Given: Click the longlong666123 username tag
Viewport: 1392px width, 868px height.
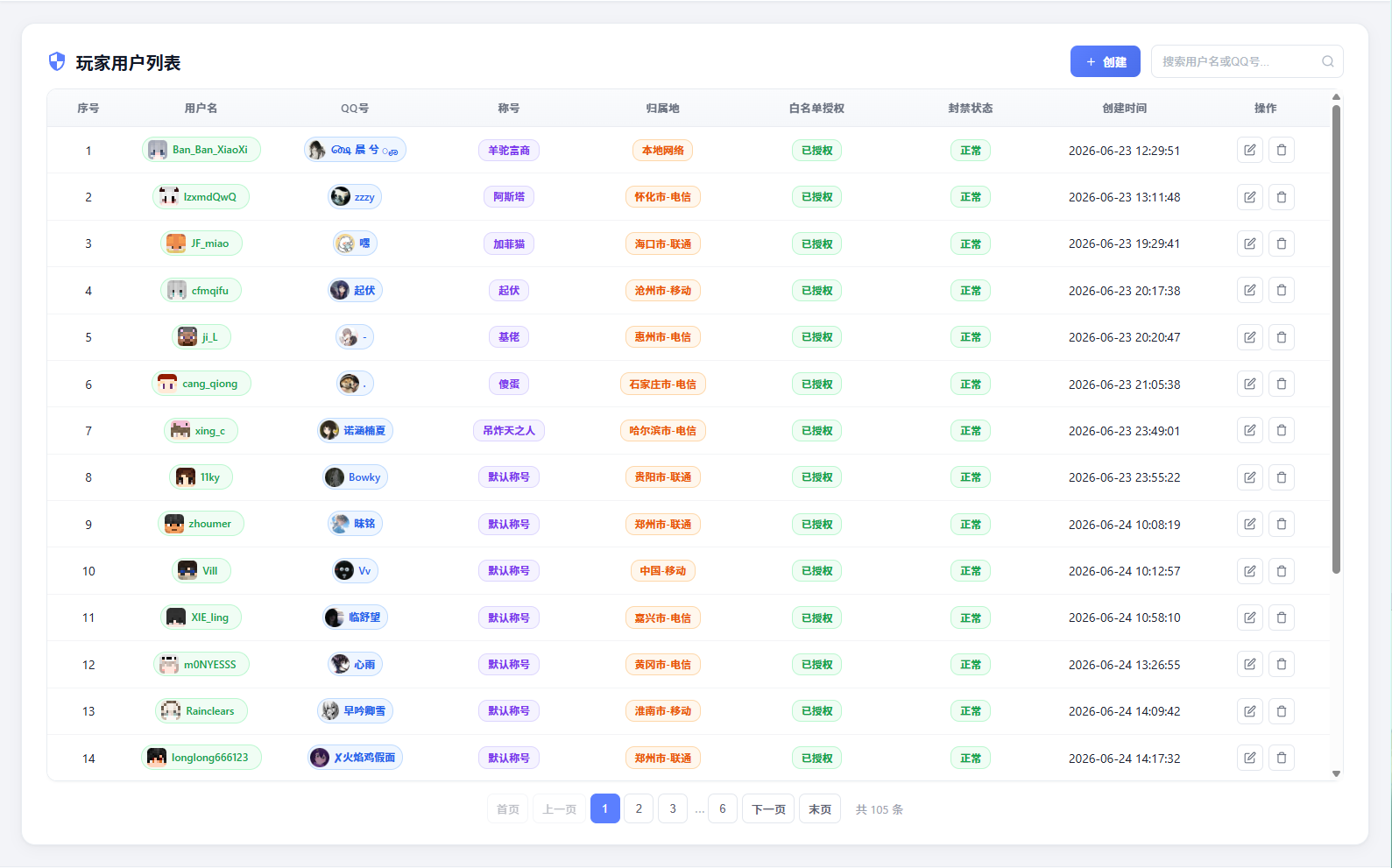Looking at the screenshot, I should (201, 758).
